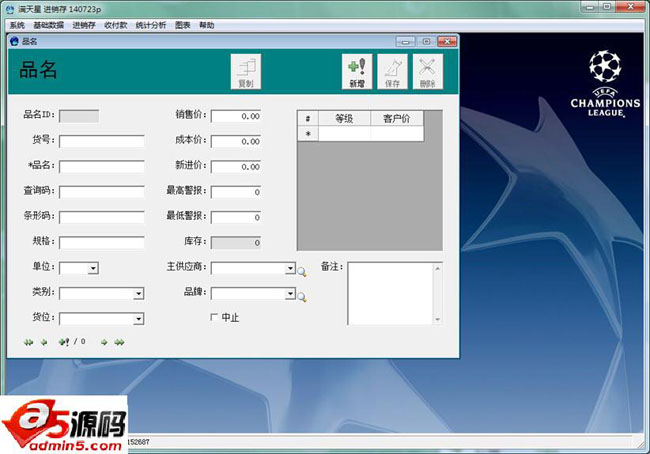Screen dimensions: 650x454
Task: Expand the 主供应商 combo box
Action: [290, 268]
